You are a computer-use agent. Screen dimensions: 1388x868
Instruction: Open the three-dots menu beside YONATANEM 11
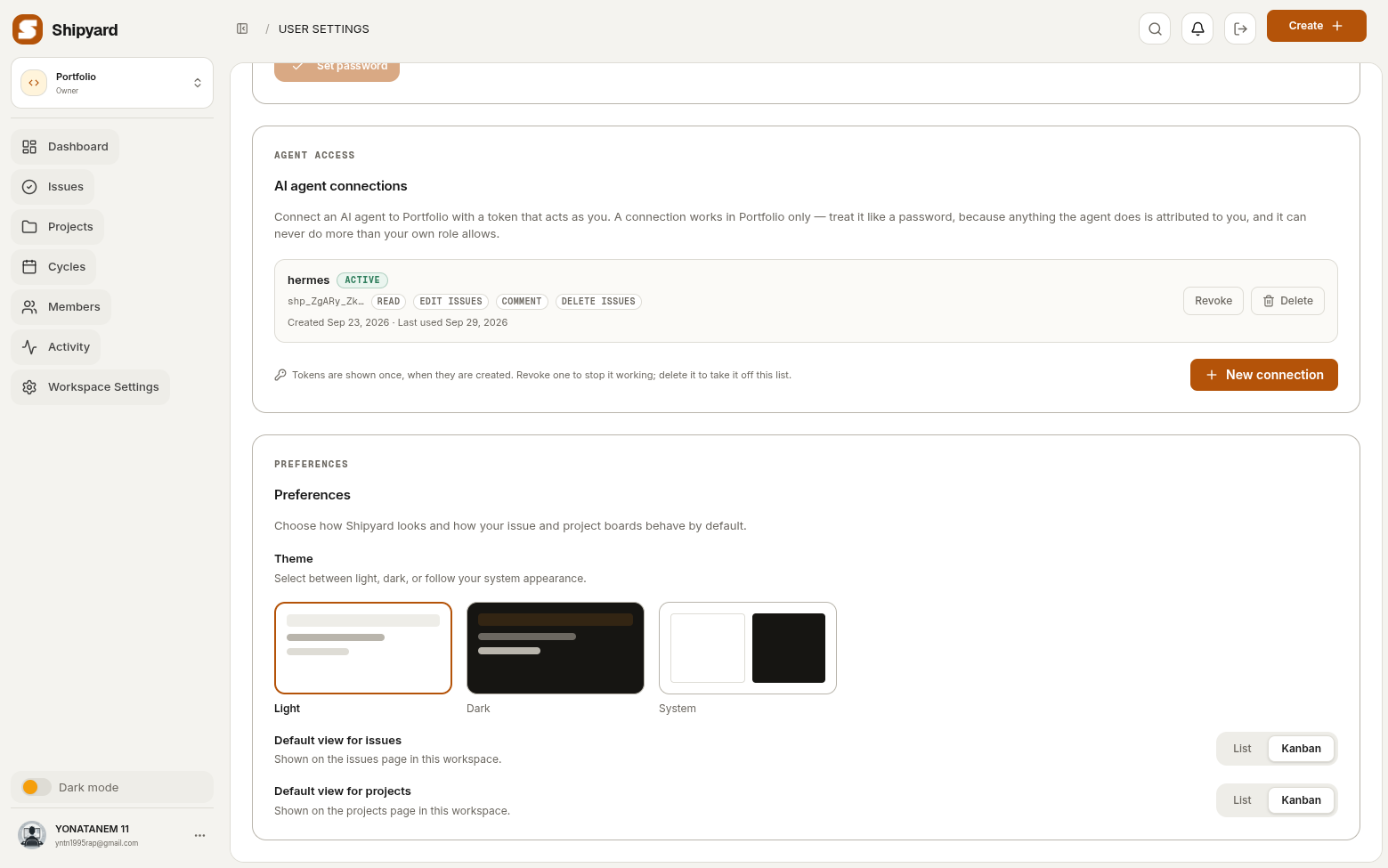point(199,835)
